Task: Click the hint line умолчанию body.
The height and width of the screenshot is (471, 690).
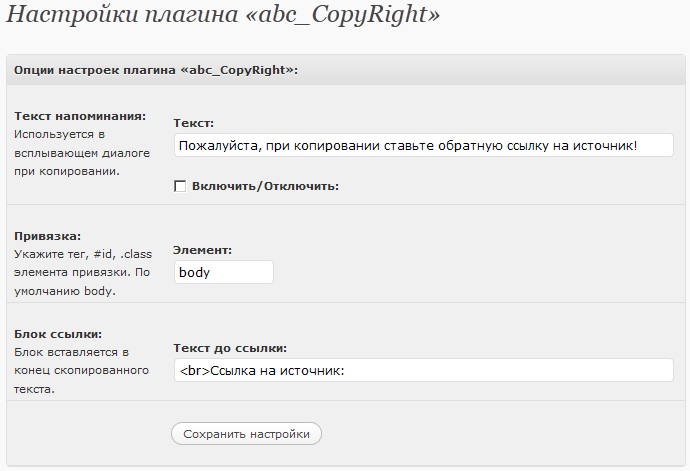Action: click(65, 291)
